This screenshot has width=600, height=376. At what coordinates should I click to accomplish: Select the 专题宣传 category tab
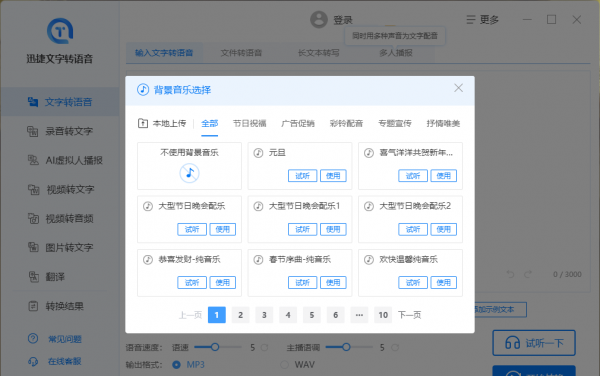pyautogui.click(x=395, y=123)
